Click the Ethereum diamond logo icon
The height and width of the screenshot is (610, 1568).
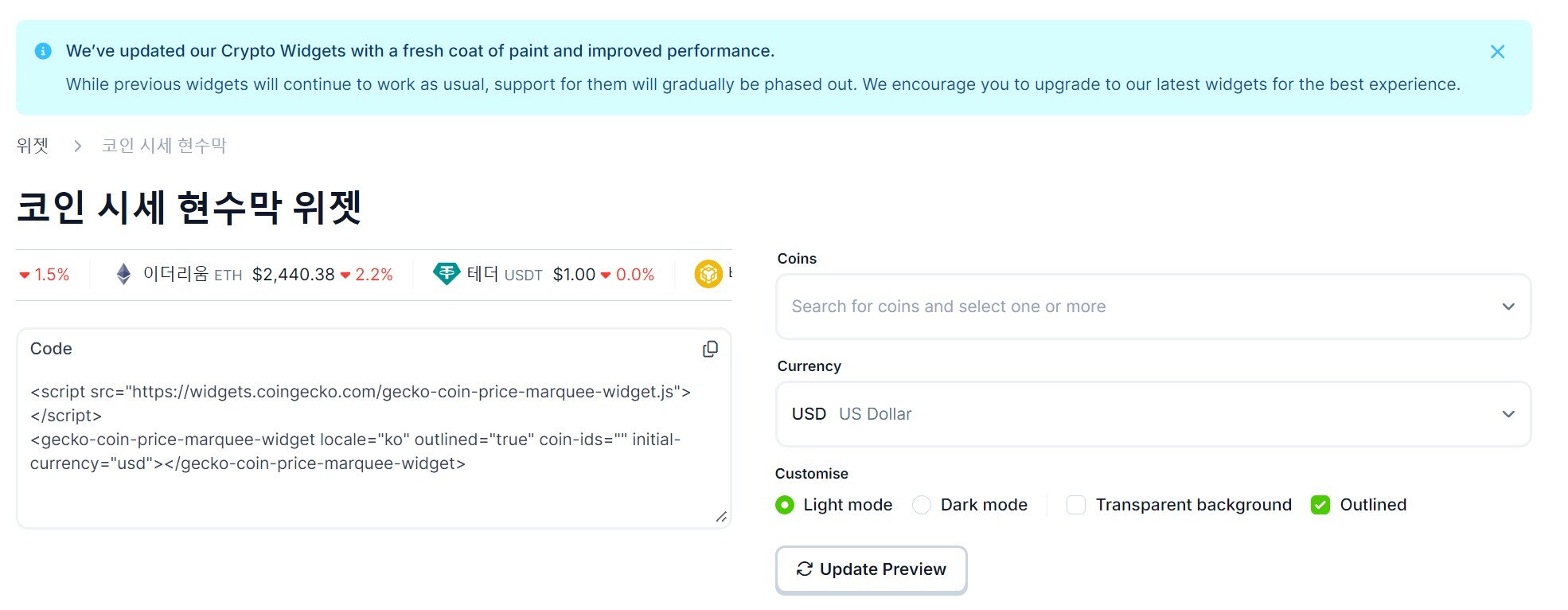(x=123, y=275)
